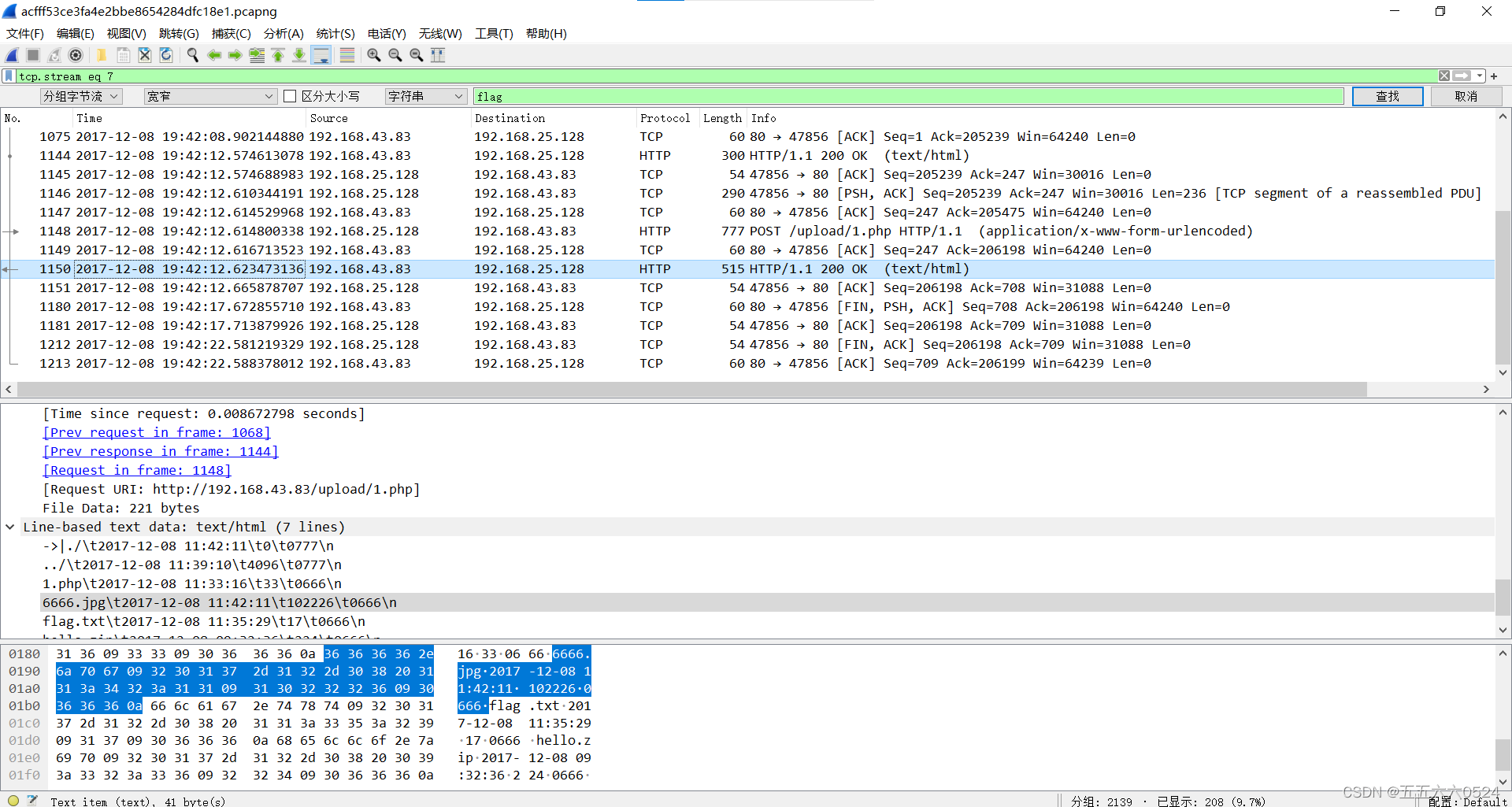Toggle packet list colorization

click(346, 55)
